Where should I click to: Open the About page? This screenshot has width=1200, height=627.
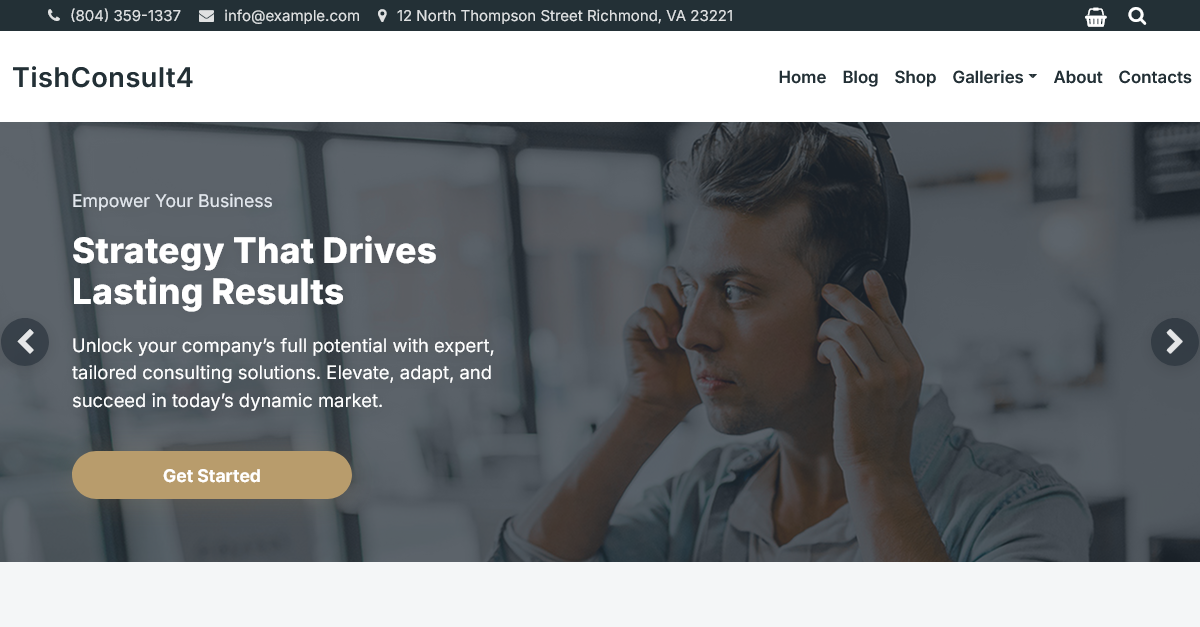pos(1078,77)
